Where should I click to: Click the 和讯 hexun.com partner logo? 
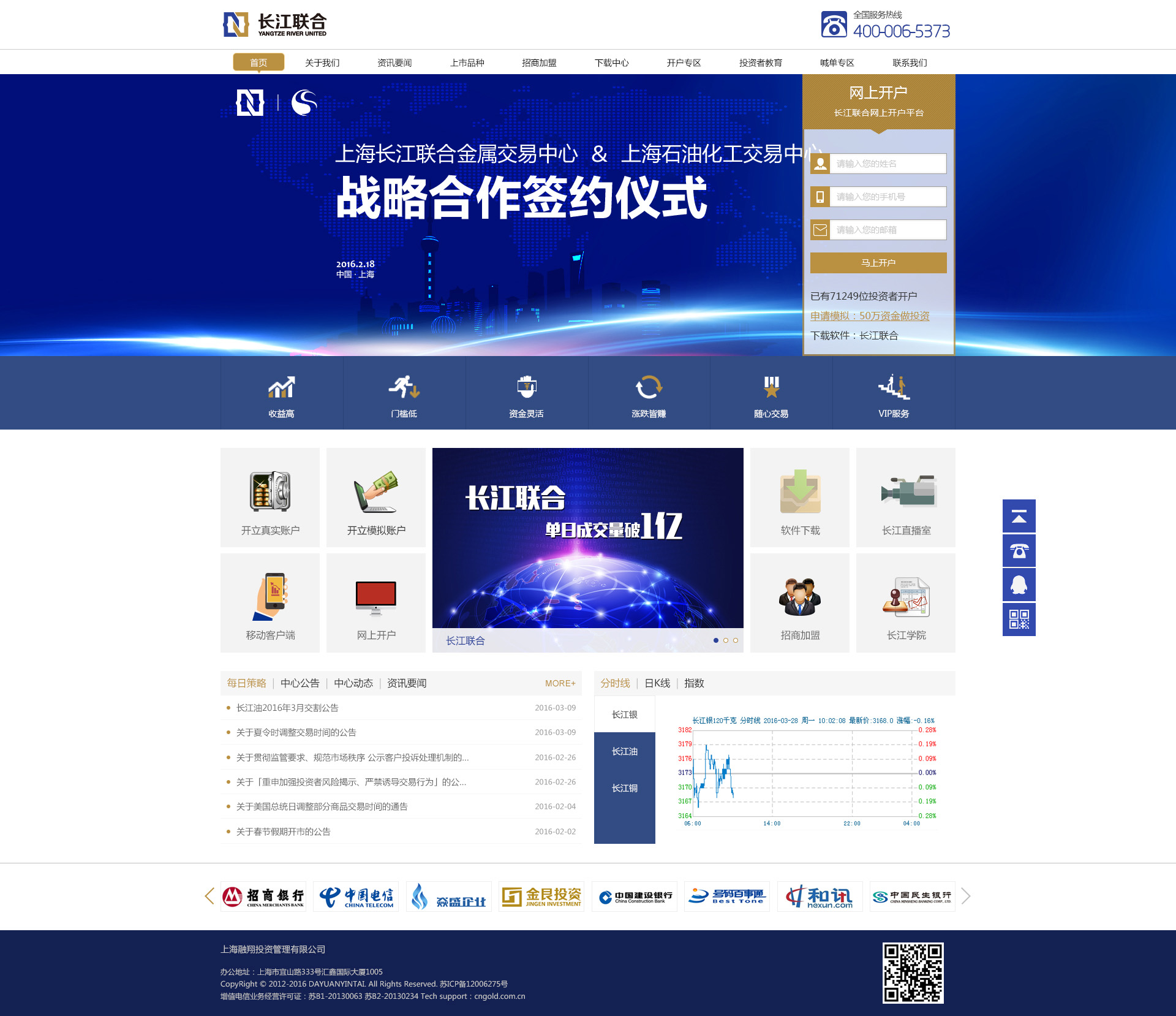click(x=820, y=897)
